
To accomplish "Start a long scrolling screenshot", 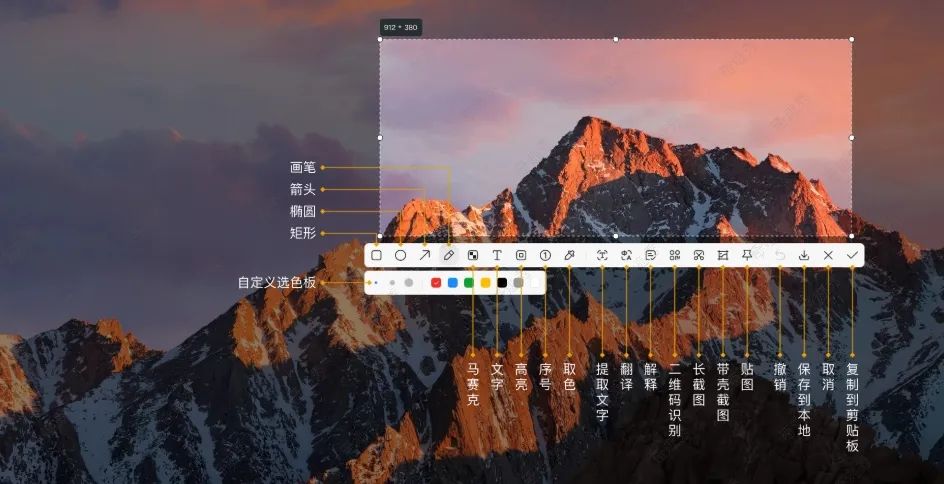I will 699,256.
